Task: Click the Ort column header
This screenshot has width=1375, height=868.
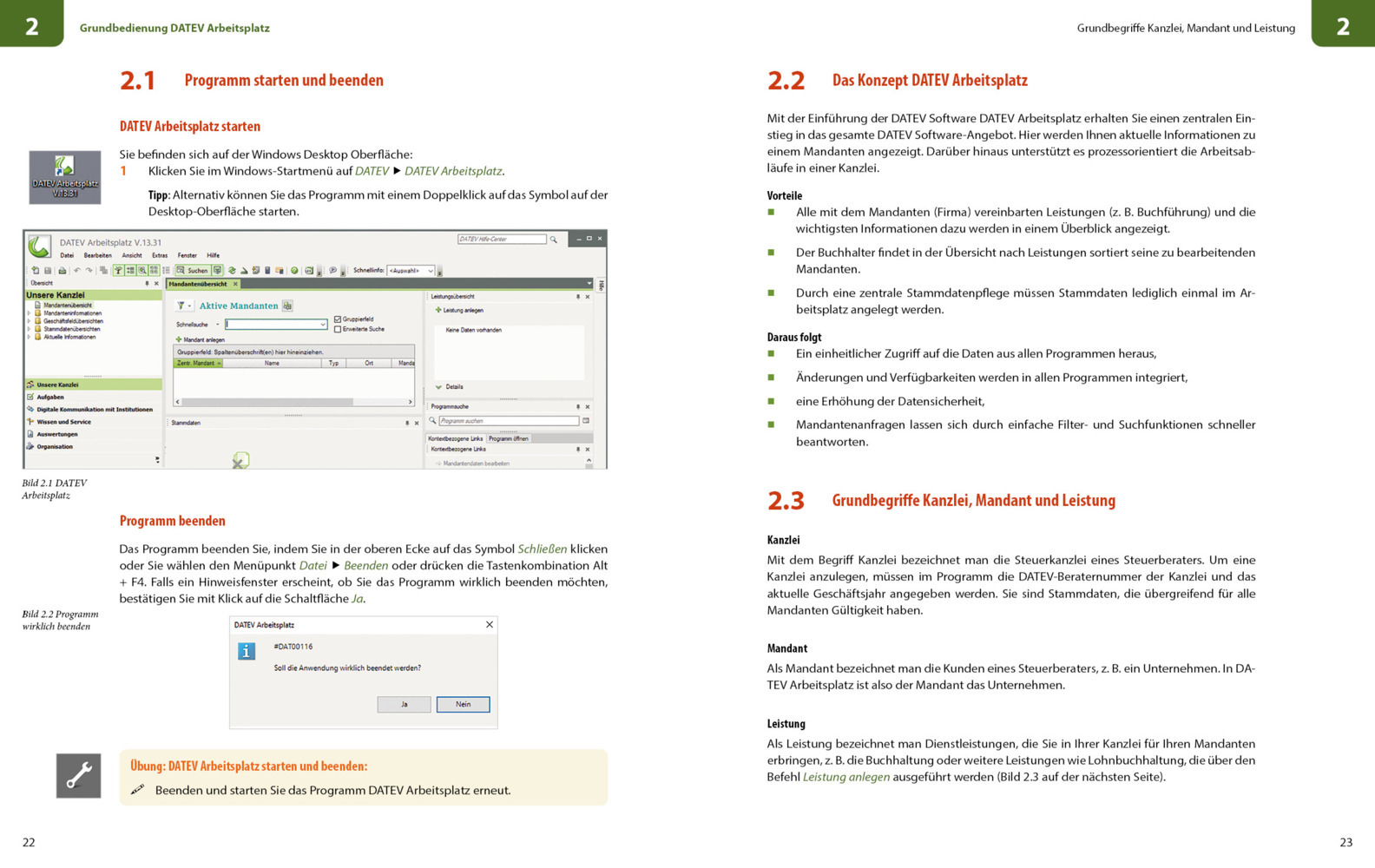Action: (x=369, y=363)
